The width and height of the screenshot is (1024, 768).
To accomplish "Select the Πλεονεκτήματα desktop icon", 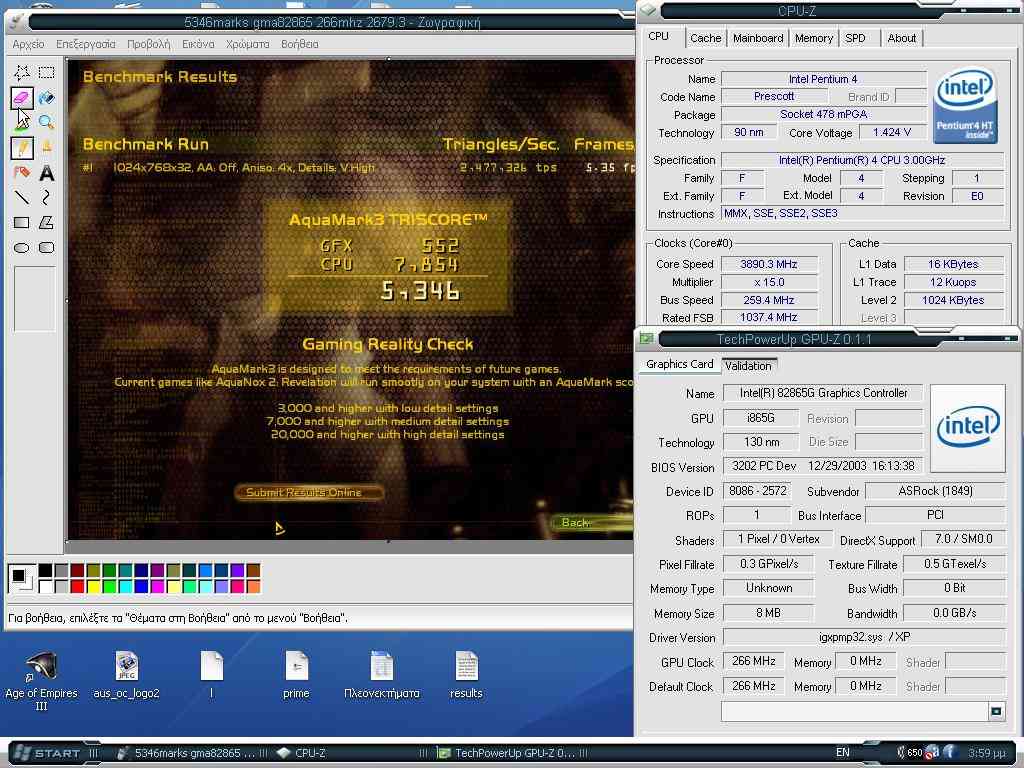I will [381, 675].
